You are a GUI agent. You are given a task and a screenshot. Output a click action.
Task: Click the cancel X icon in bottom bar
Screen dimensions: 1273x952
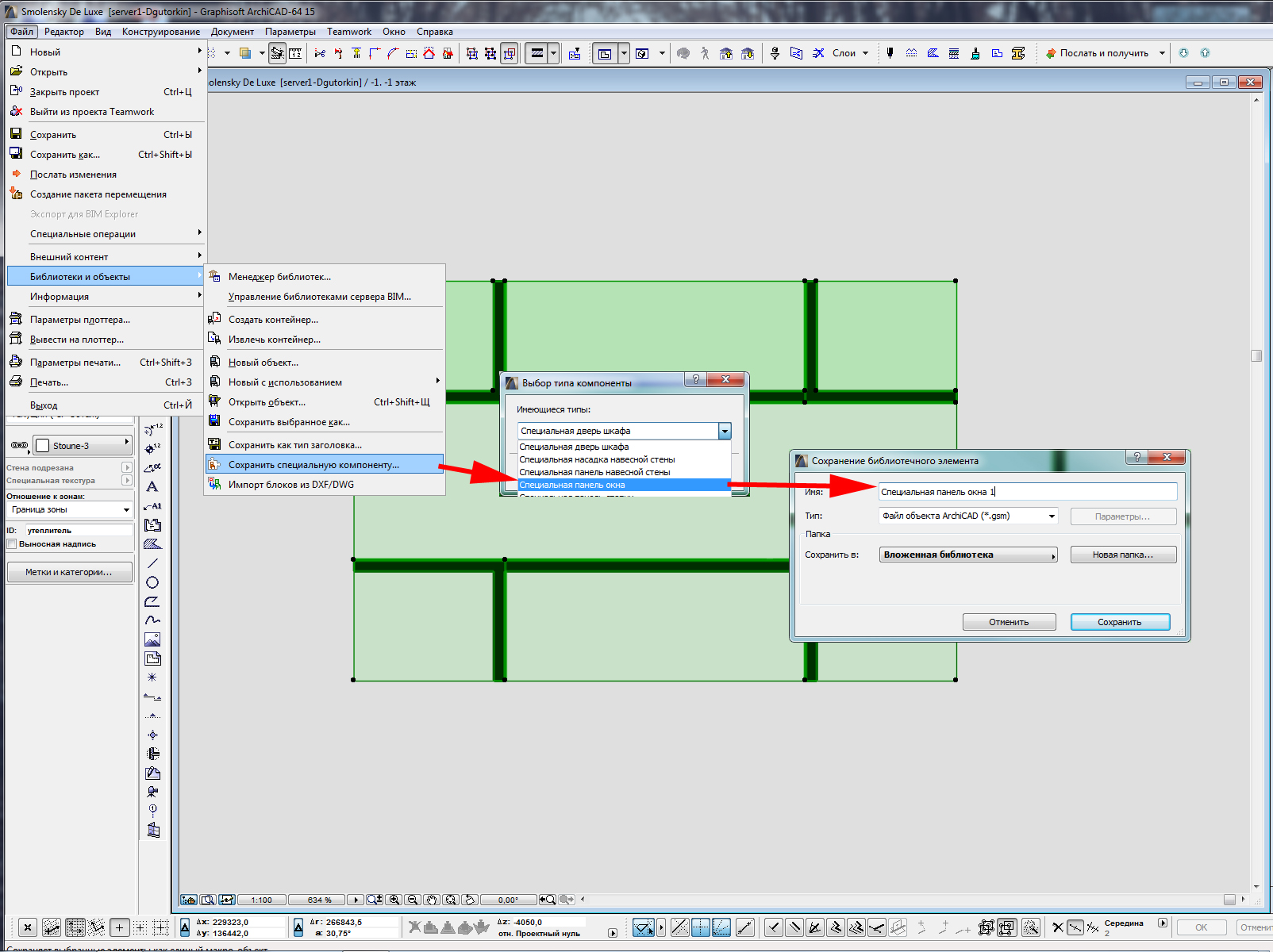coord(27,927)
